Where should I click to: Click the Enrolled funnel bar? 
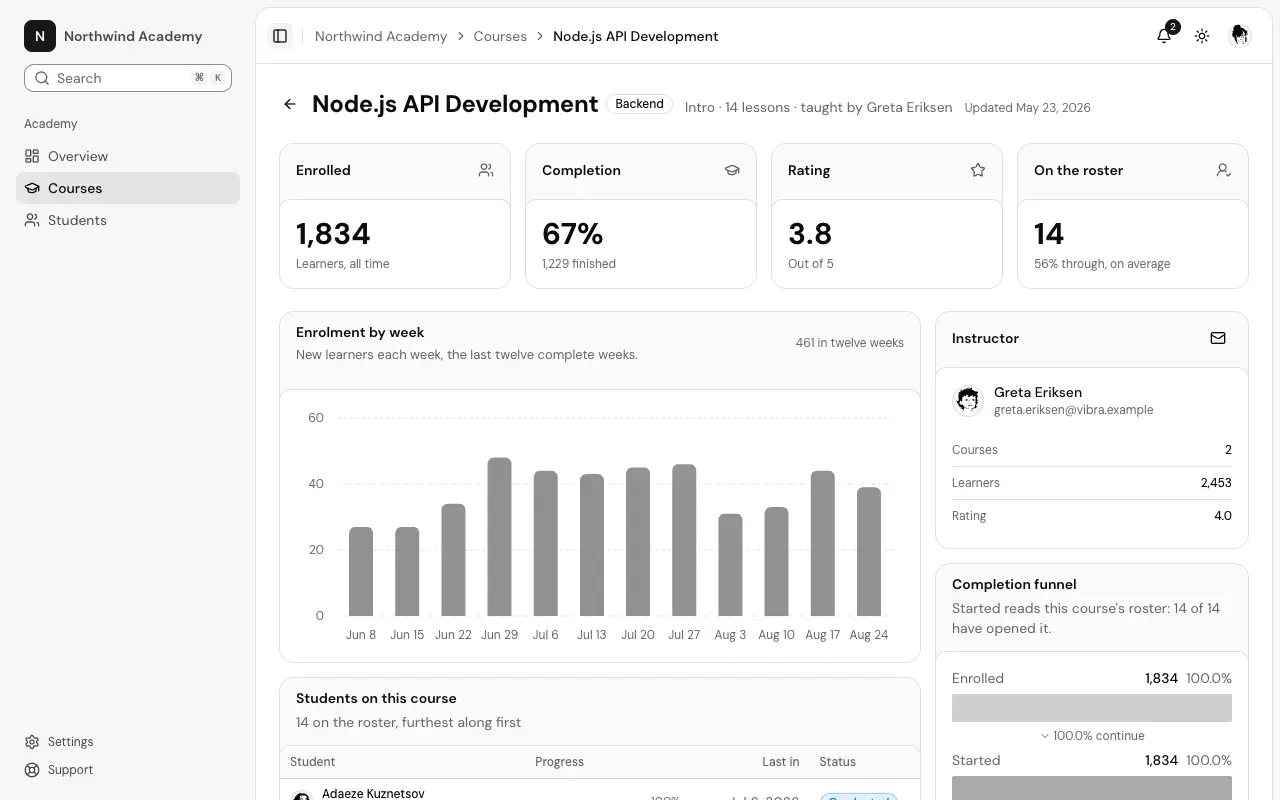(x=1092, y=708)
